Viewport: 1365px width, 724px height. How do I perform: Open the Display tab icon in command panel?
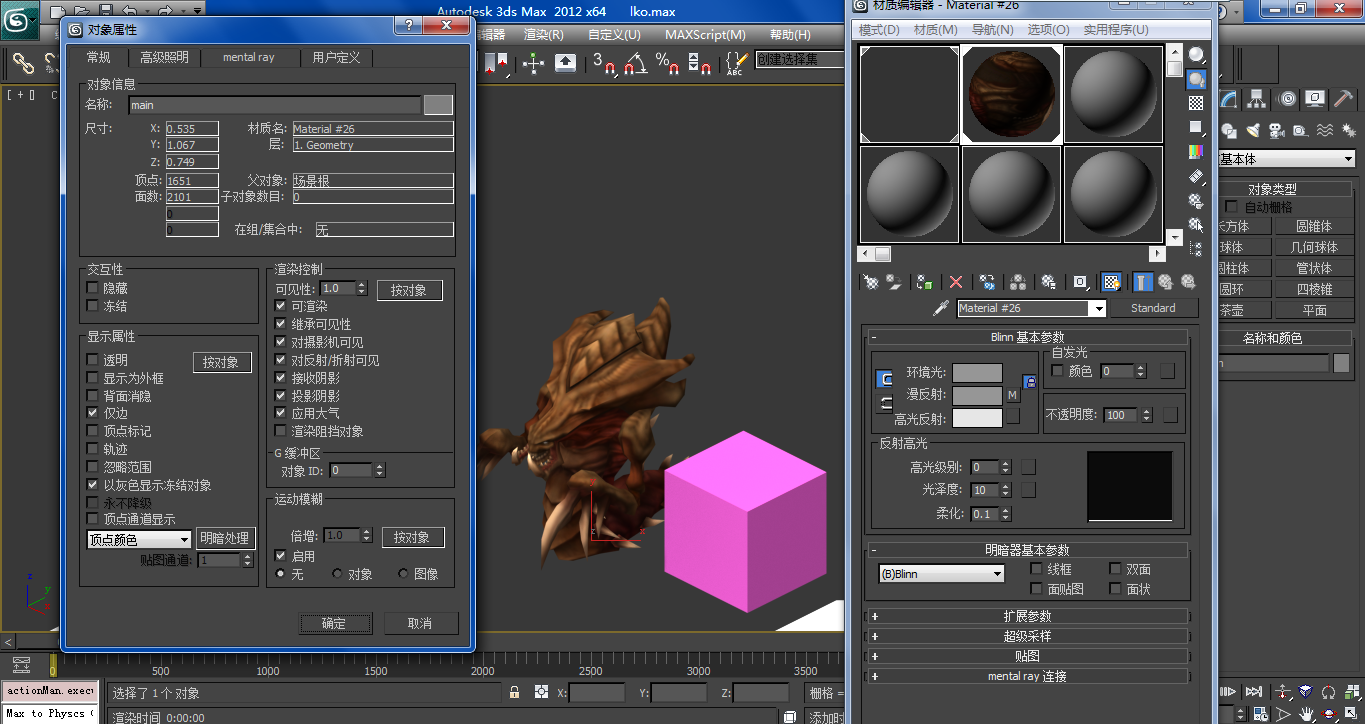coord(1315,98)
